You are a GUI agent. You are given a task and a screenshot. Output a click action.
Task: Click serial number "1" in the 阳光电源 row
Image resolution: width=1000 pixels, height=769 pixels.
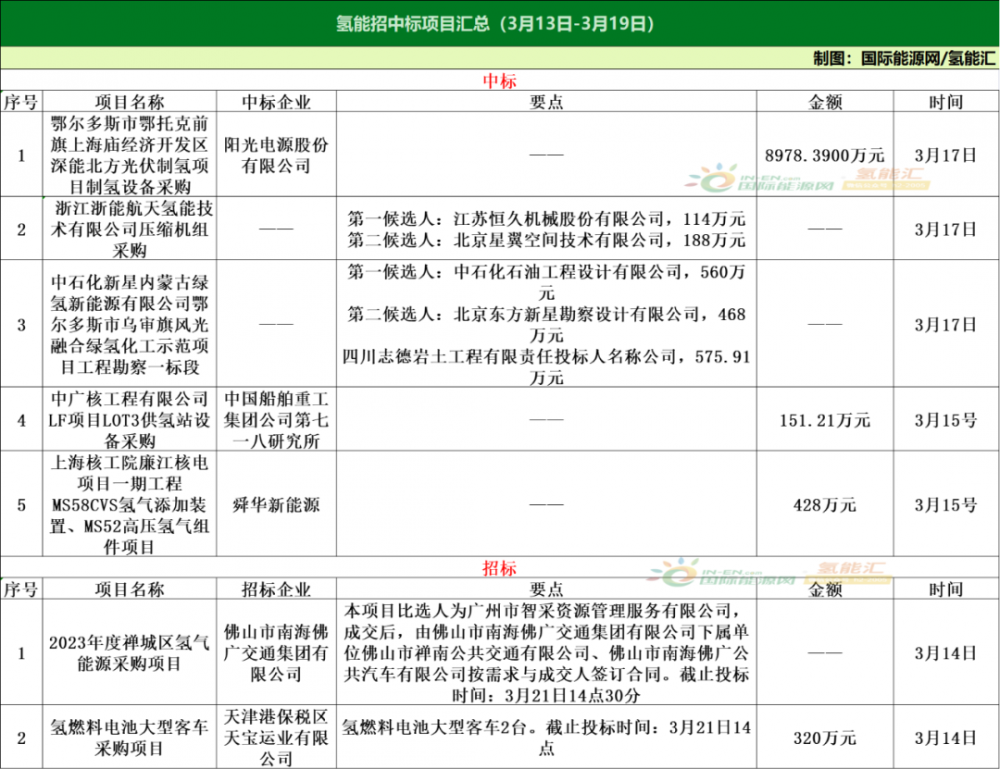[x=22, y=155]
